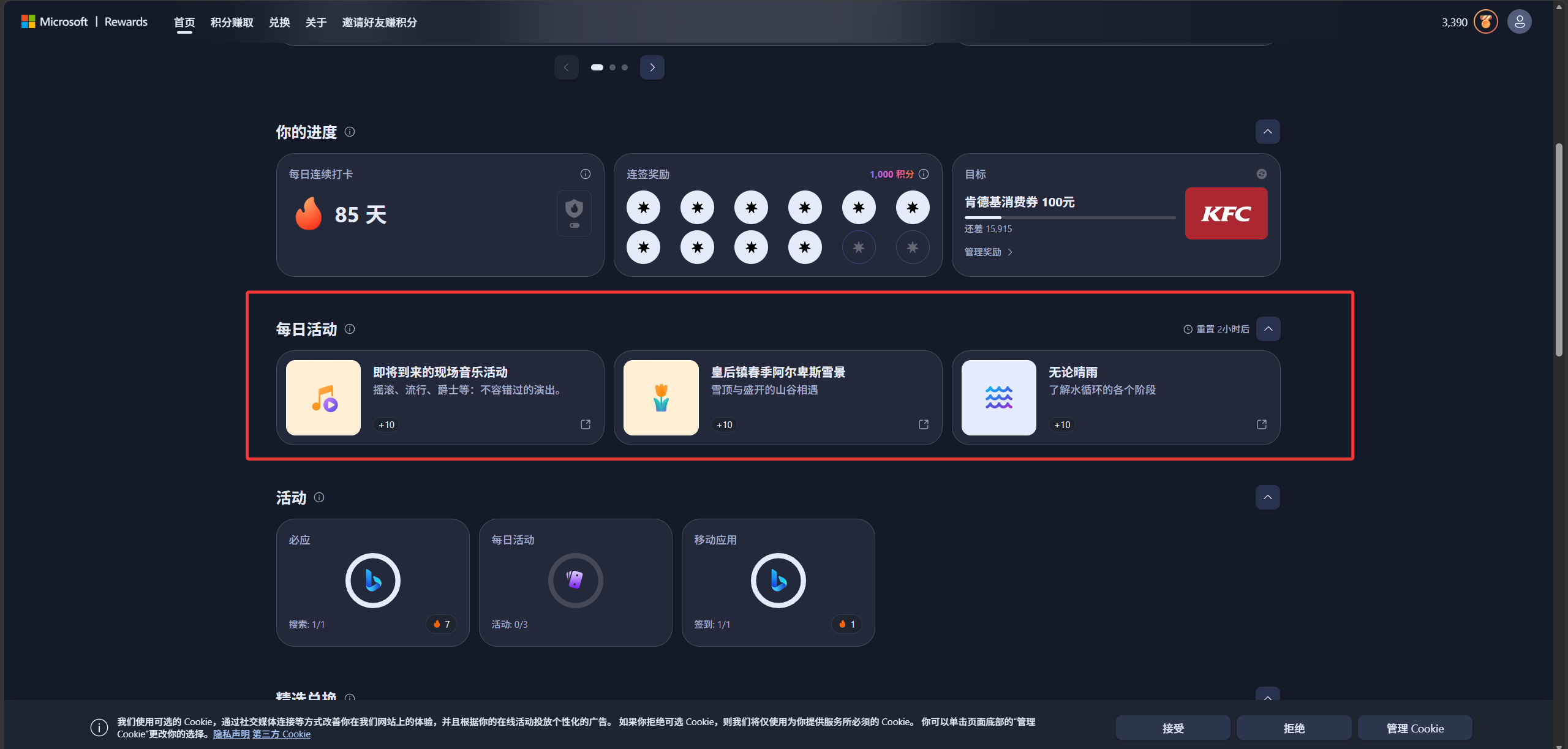This screenshot has height=749, width=1568.
Task: Go to next carousel slide arrow
Action: [x=652, y=67]
